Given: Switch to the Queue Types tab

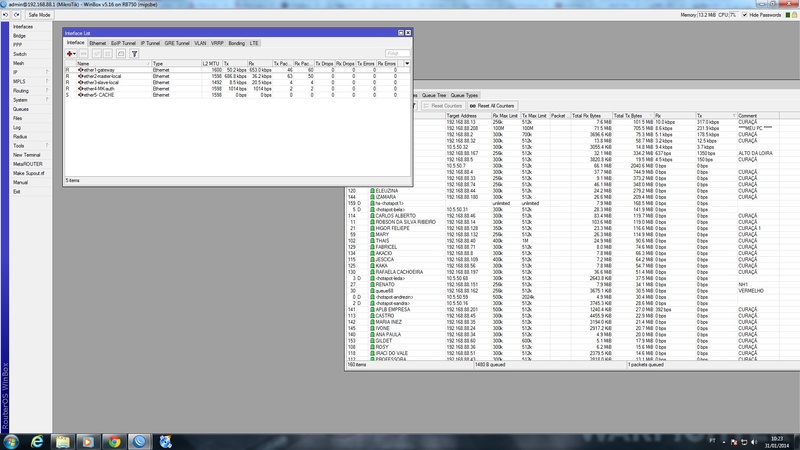Looking at the screenshot, I should pyautogui.click(x=466, y=95).
